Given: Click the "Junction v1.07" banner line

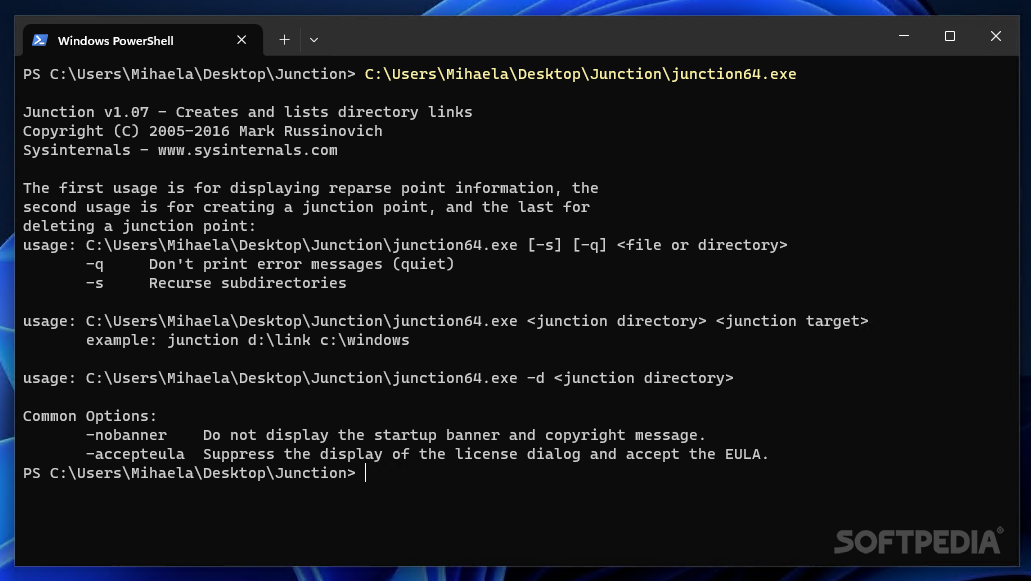Looking at the screenshot, I should point(247,112).
